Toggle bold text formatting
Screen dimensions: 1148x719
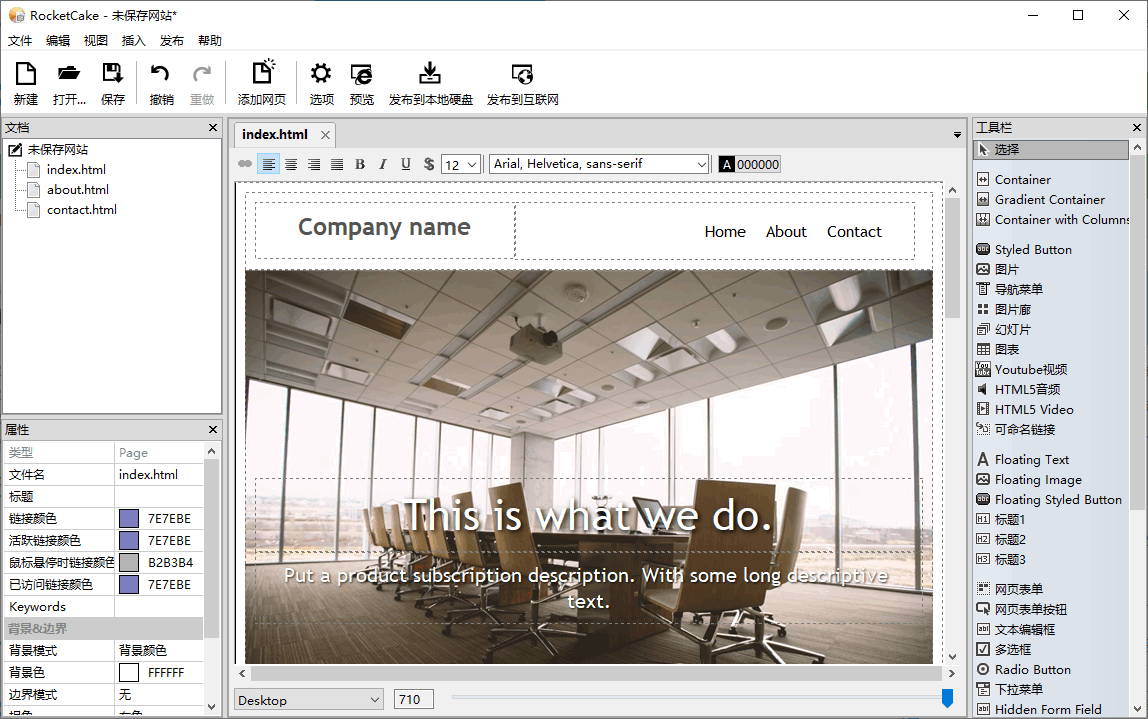[x=360, y=164]
